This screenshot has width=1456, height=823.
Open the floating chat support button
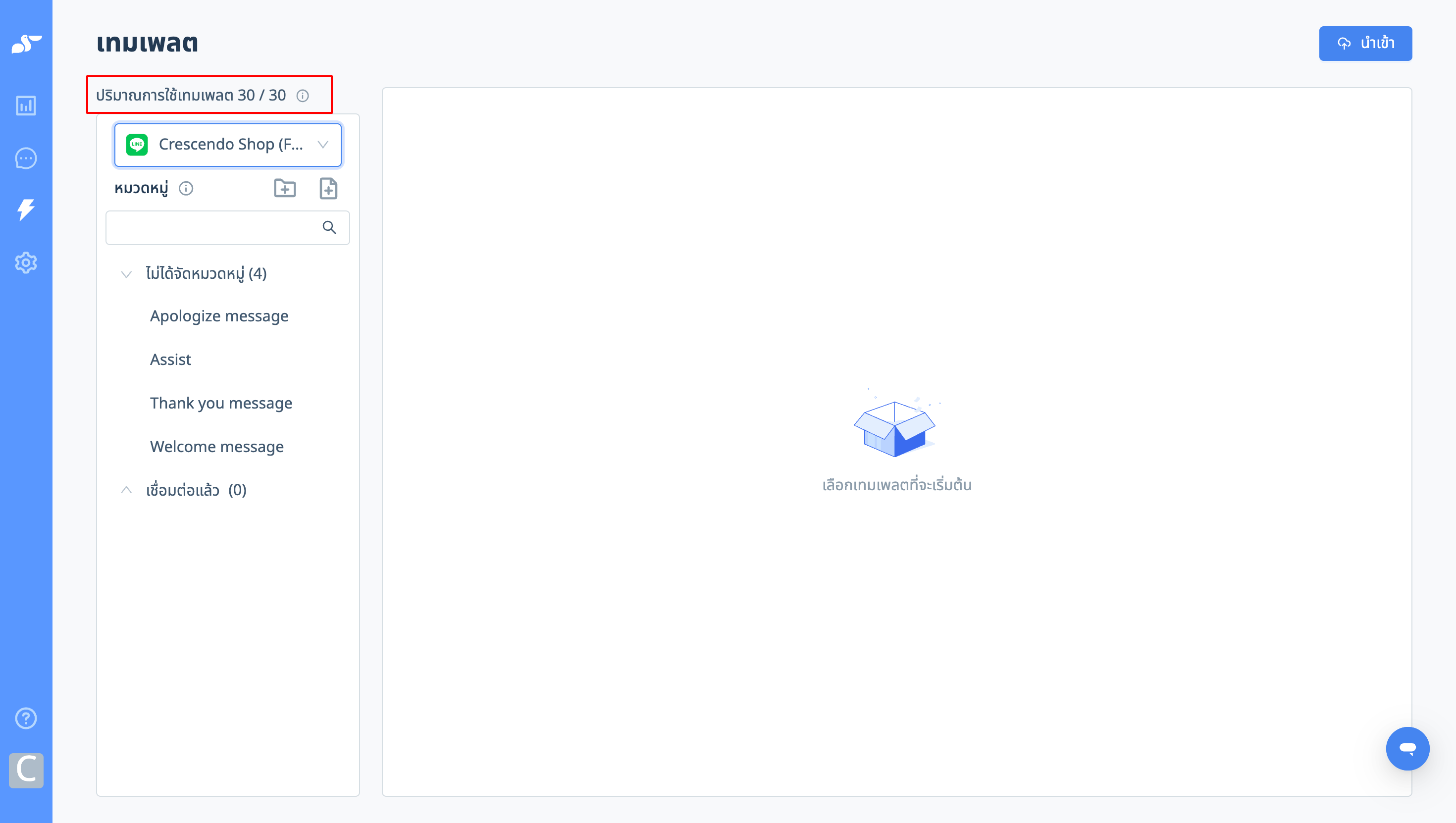[x=1407, y=748]
